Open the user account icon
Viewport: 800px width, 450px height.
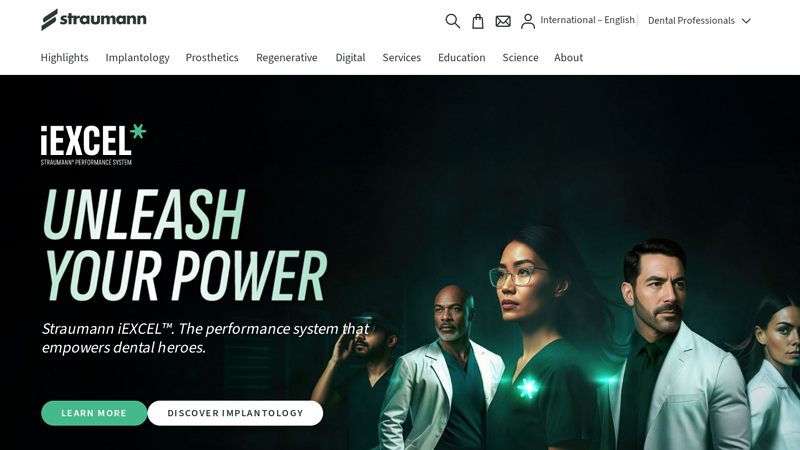point(528,21)
